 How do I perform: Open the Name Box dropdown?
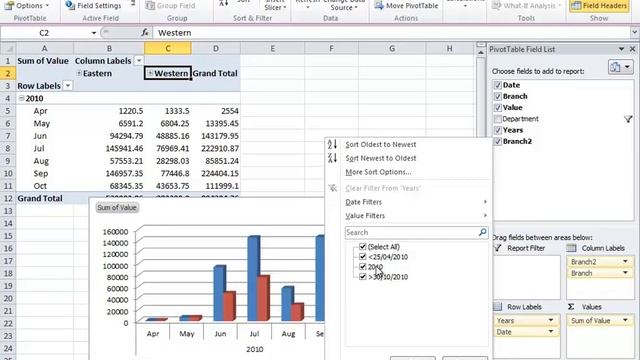(x=93, y=33)
